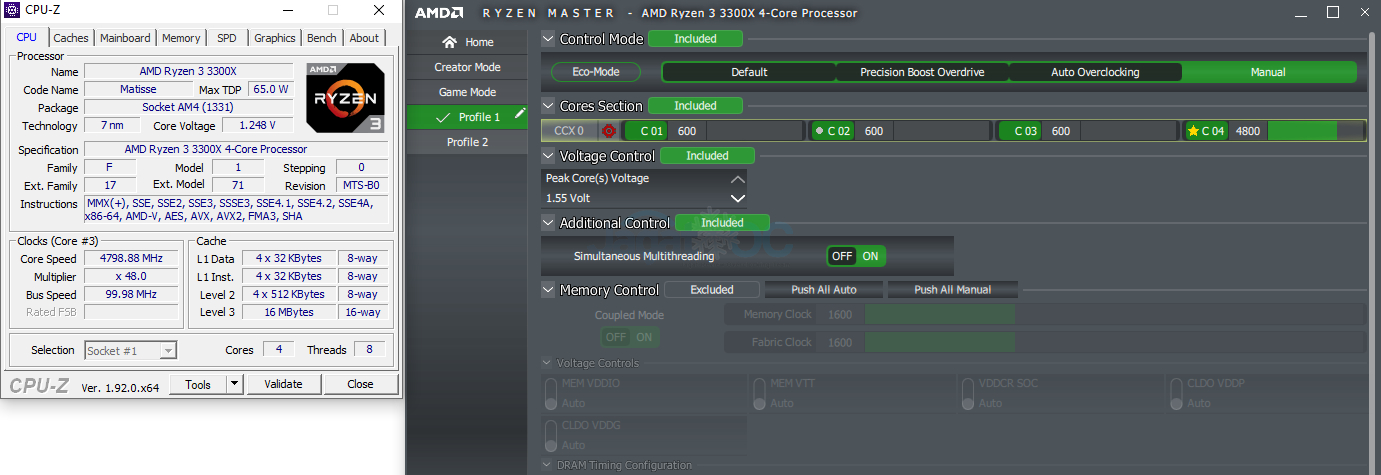1381x475 pixels.
Task: Toggle Simultaneous Multithreading OFF/ON switch
Action: coord(856,256)
